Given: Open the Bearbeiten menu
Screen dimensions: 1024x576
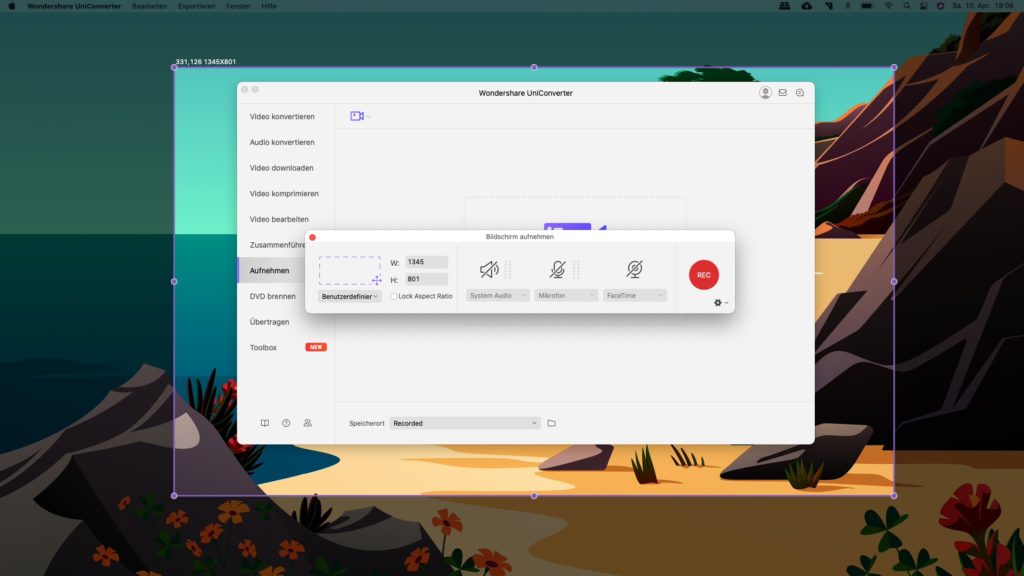Looking at the screenshot, I should point(150,6).
